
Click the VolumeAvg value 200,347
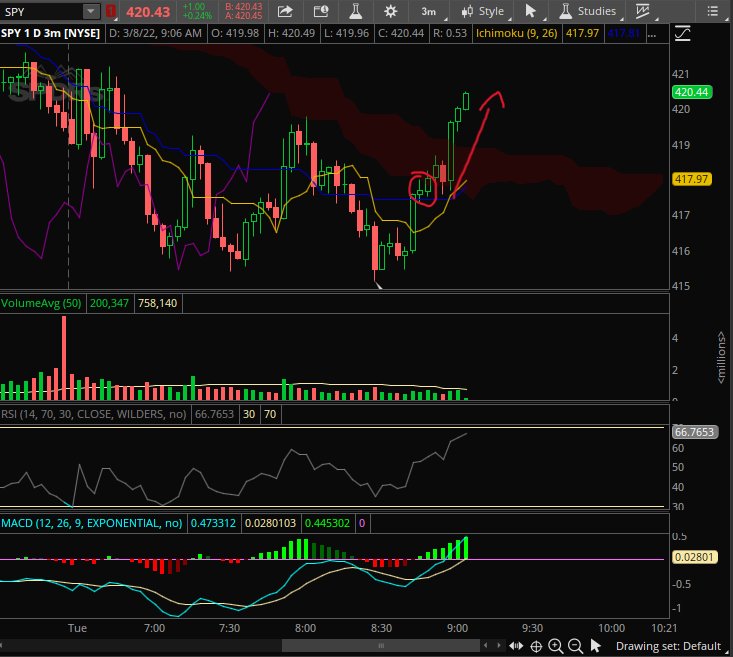[109, 303]
